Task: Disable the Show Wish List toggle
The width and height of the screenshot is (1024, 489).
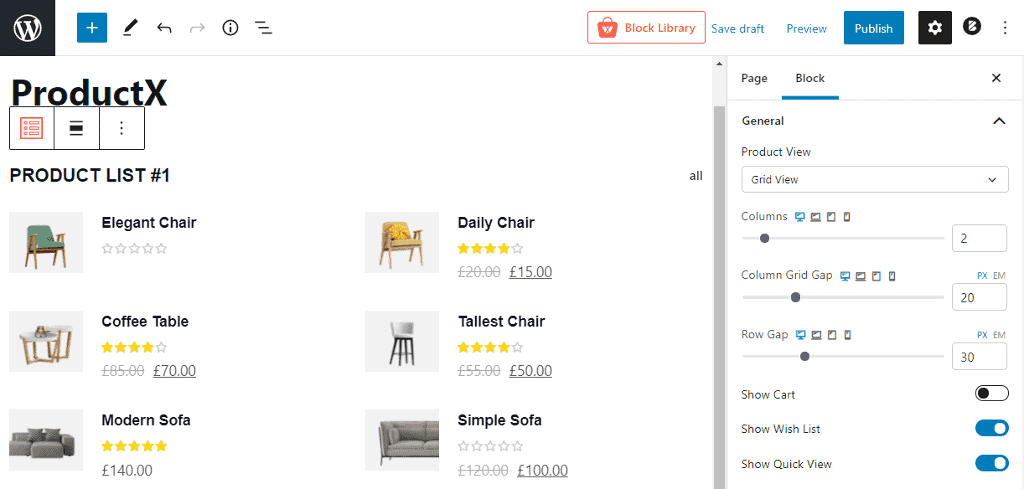Action: coord(991,429)
